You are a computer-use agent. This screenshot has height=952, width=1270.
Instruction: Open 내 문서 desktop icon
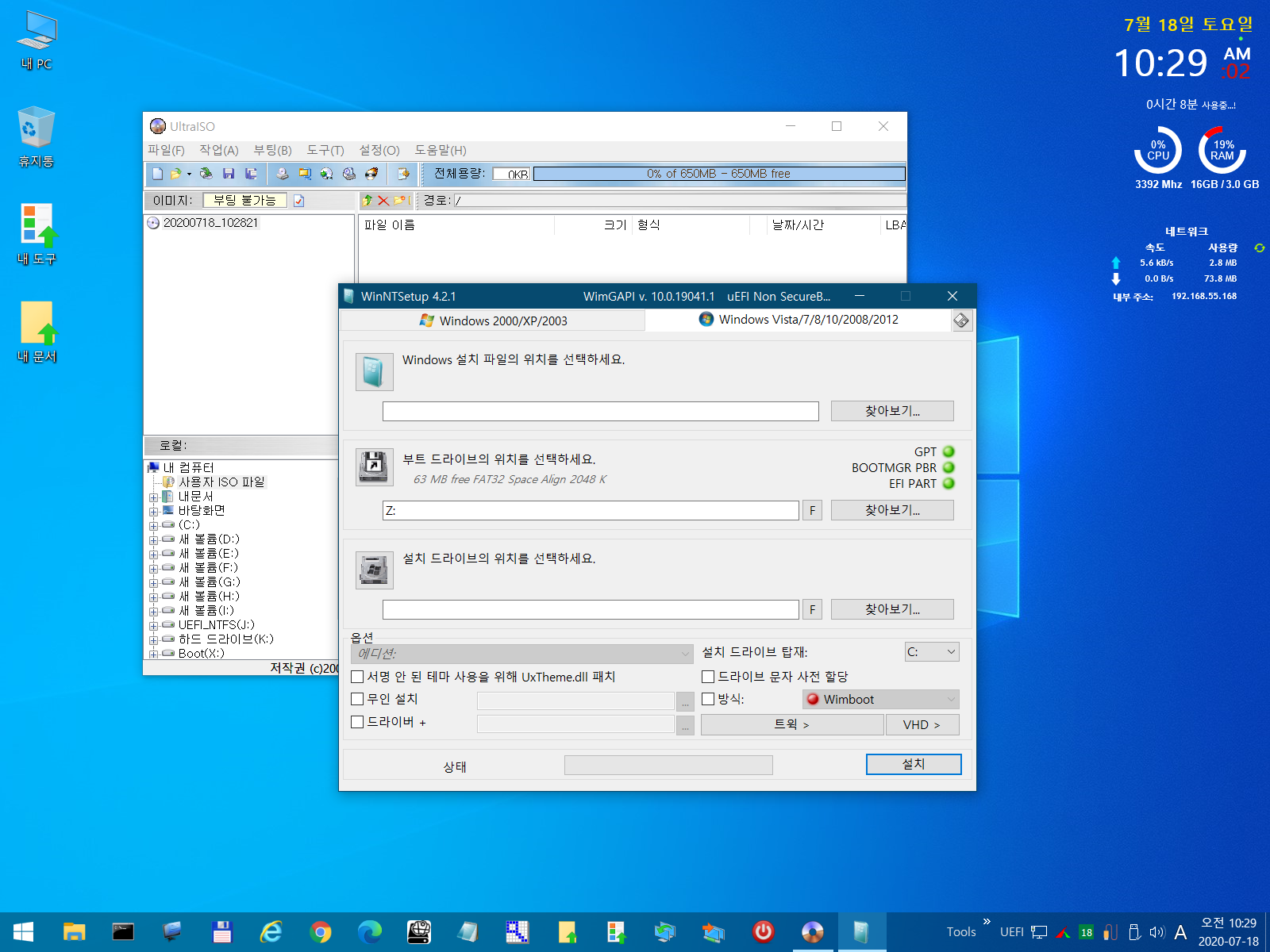[37, 332]
